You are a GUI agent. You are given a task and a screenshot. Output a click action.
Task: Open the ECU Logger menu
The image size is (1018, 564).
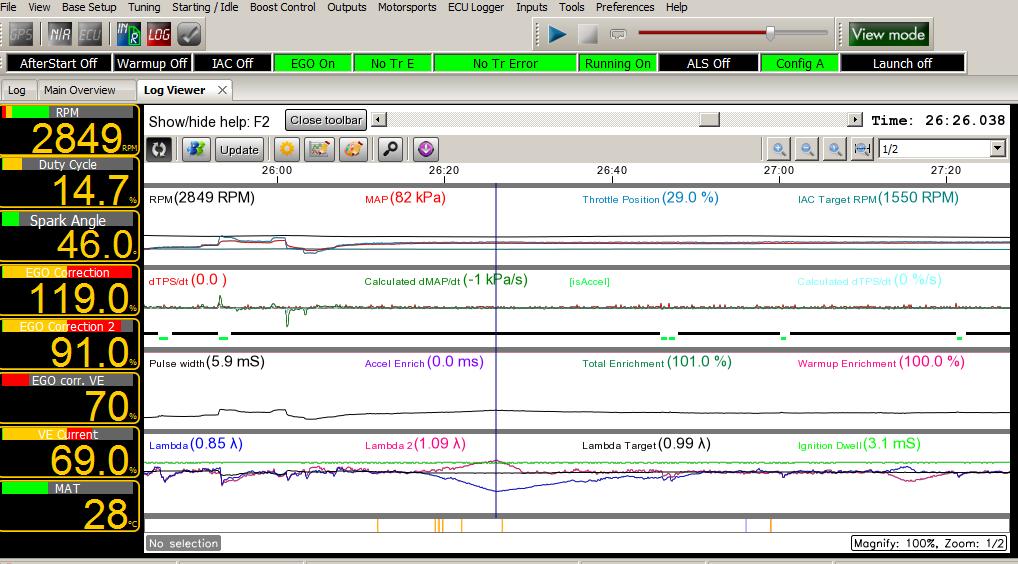(476, 7)
